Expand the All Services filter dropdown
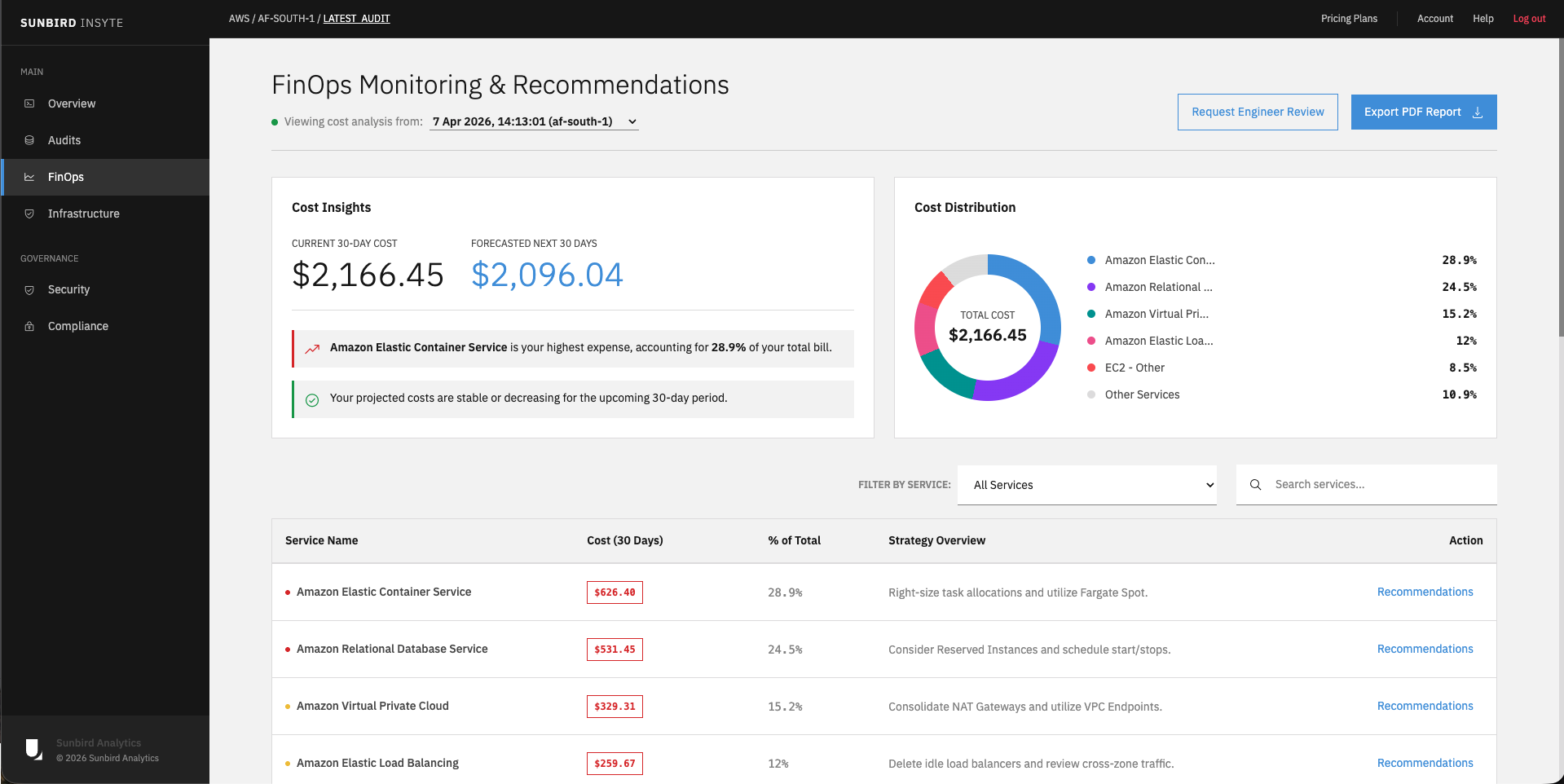 click(1086, 485)
